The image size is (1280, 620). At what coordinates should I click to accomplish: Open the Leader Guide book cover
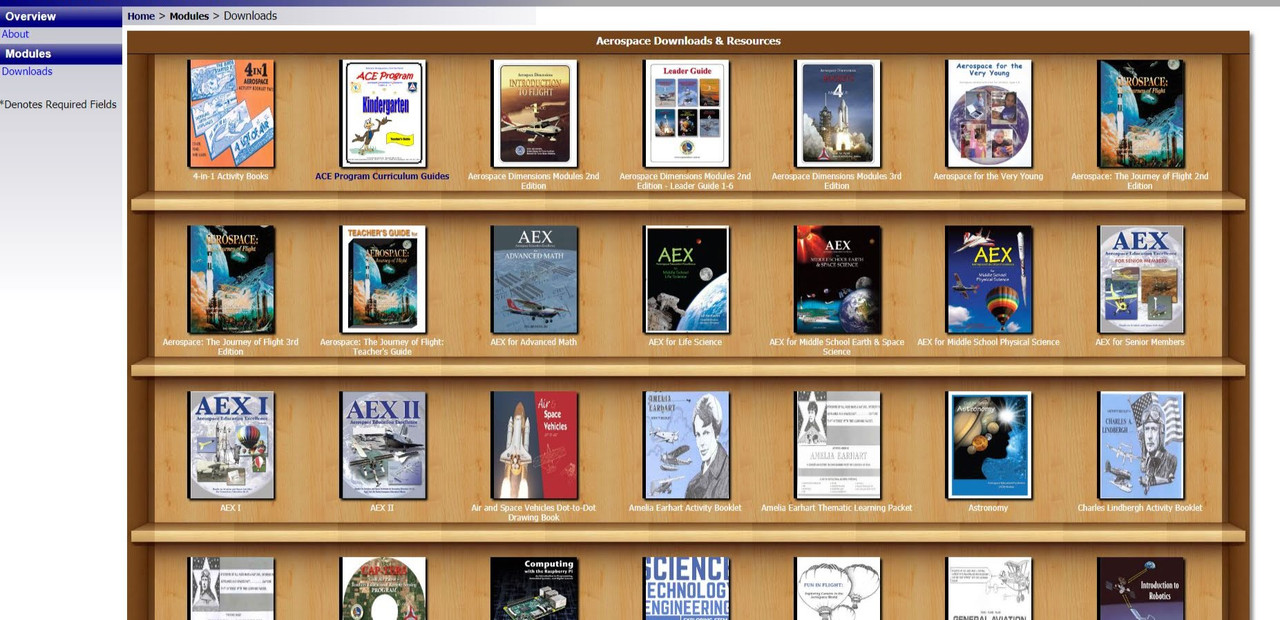click(x=686, y=113)
